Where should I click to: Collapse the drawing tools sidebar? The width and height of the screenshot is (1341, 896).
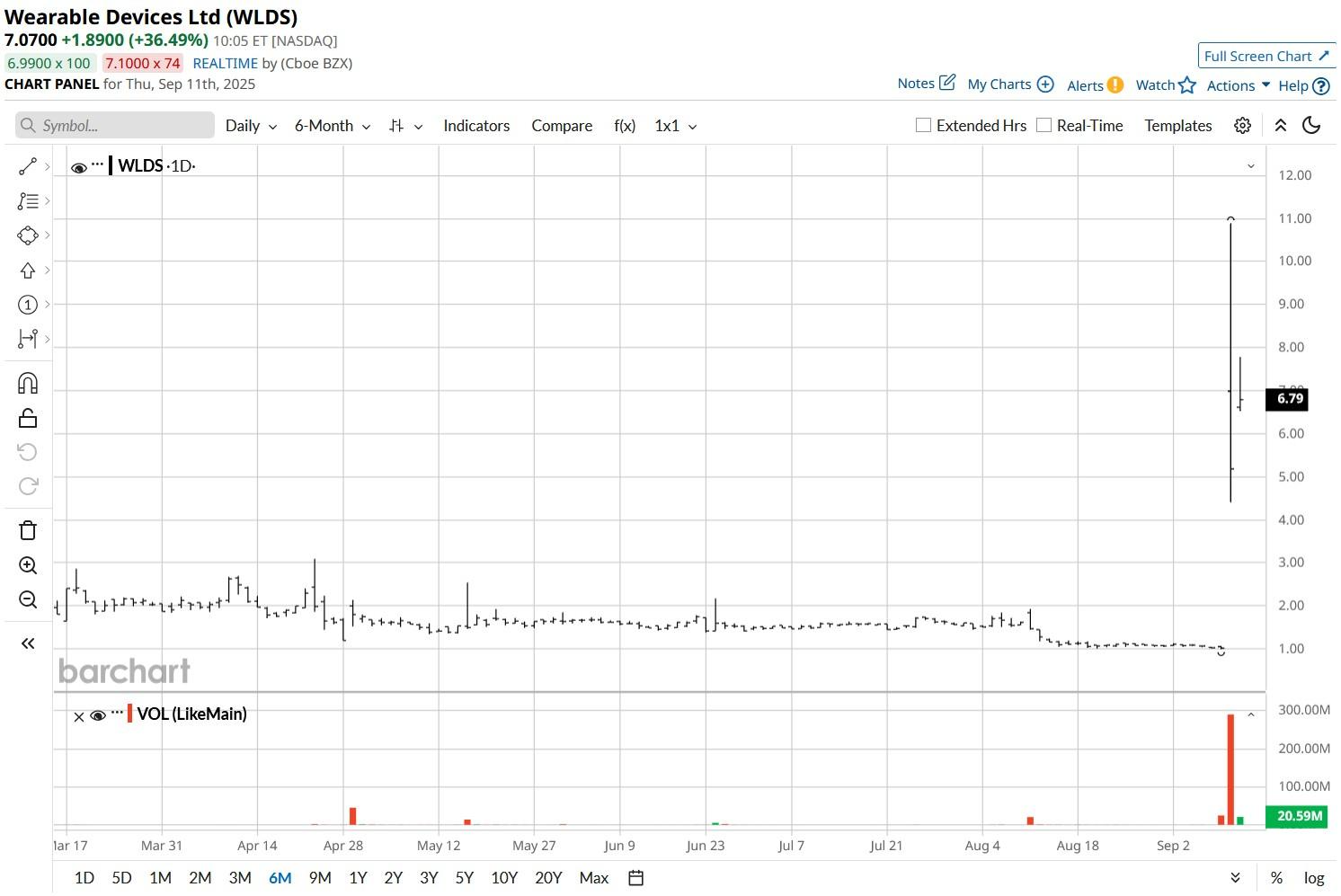point(28,643)
